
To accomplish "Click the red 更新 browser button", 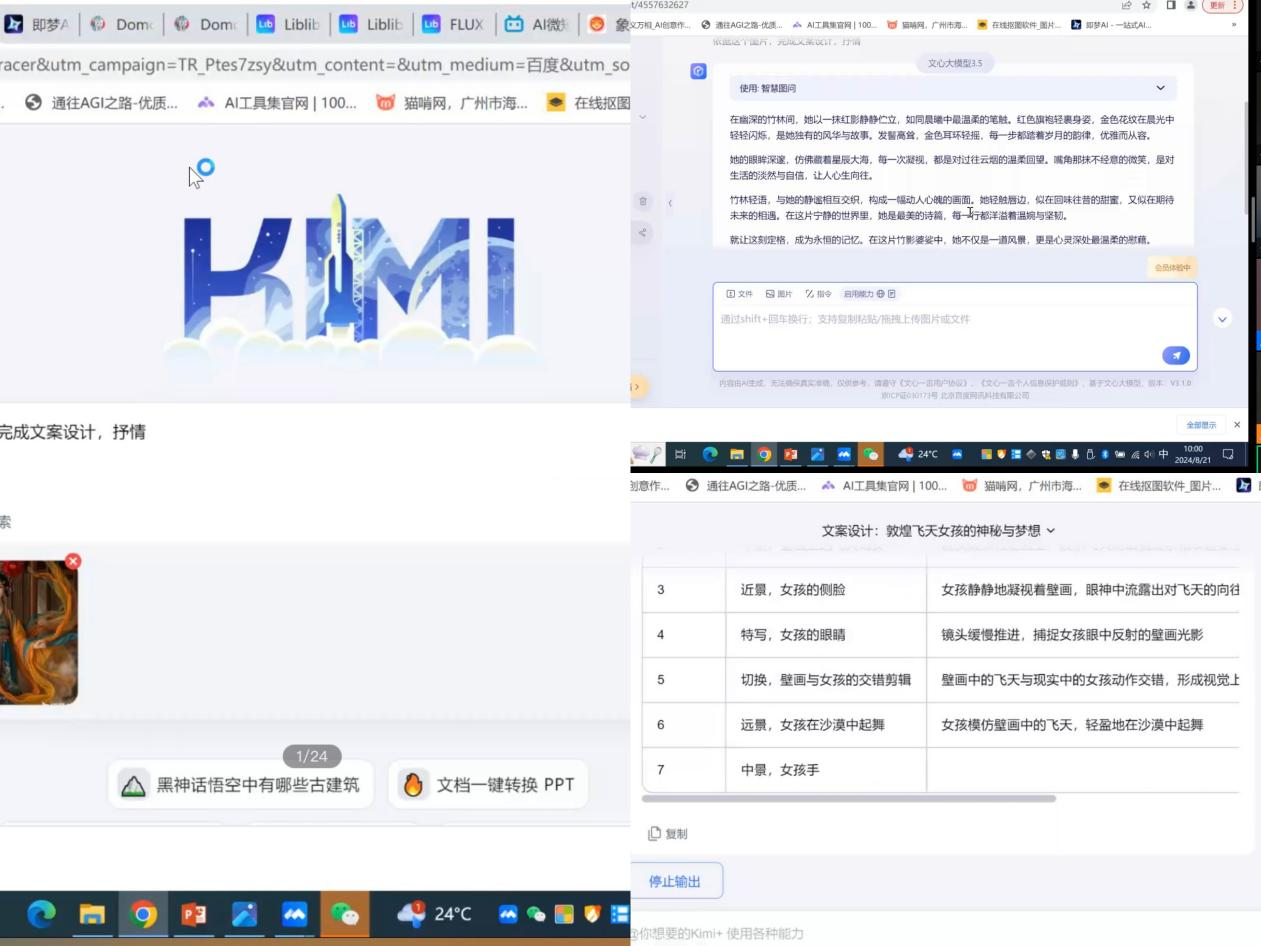I will (x=1221, y=5).
